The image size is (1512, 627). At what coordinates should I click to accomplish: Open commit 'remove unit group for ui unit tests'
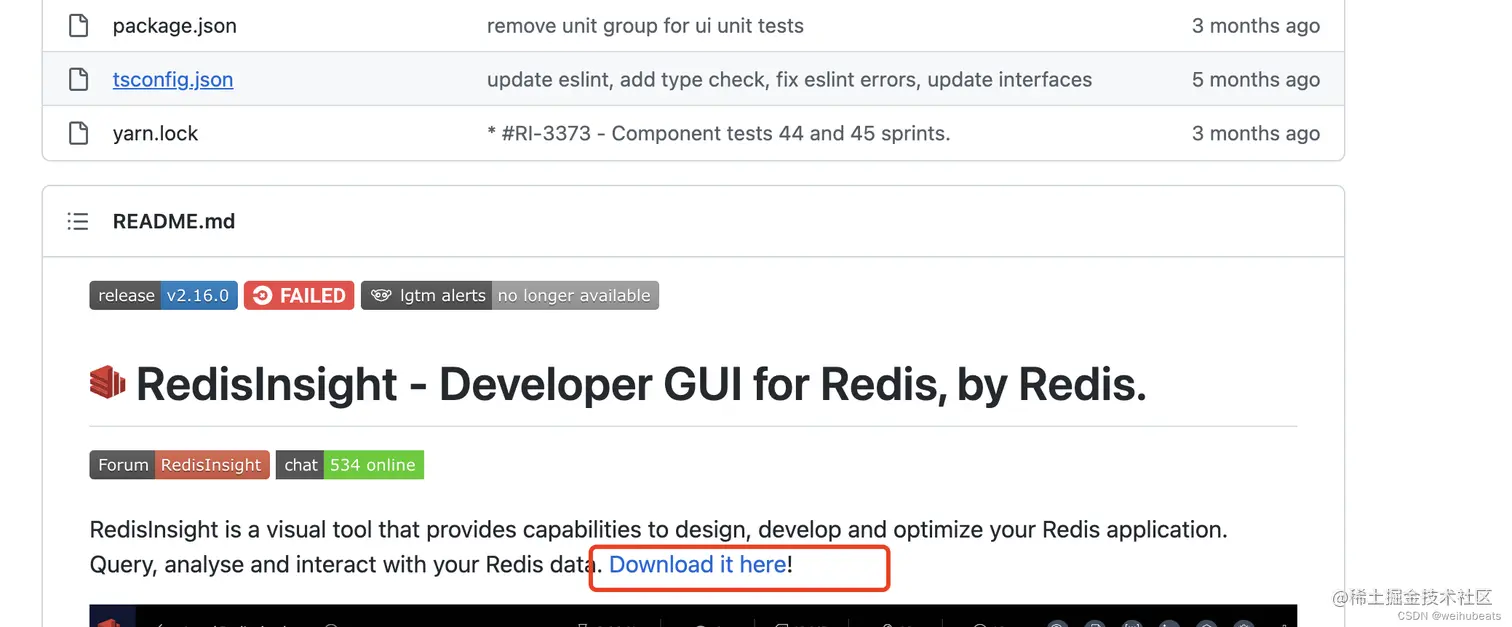coord(645,26)
